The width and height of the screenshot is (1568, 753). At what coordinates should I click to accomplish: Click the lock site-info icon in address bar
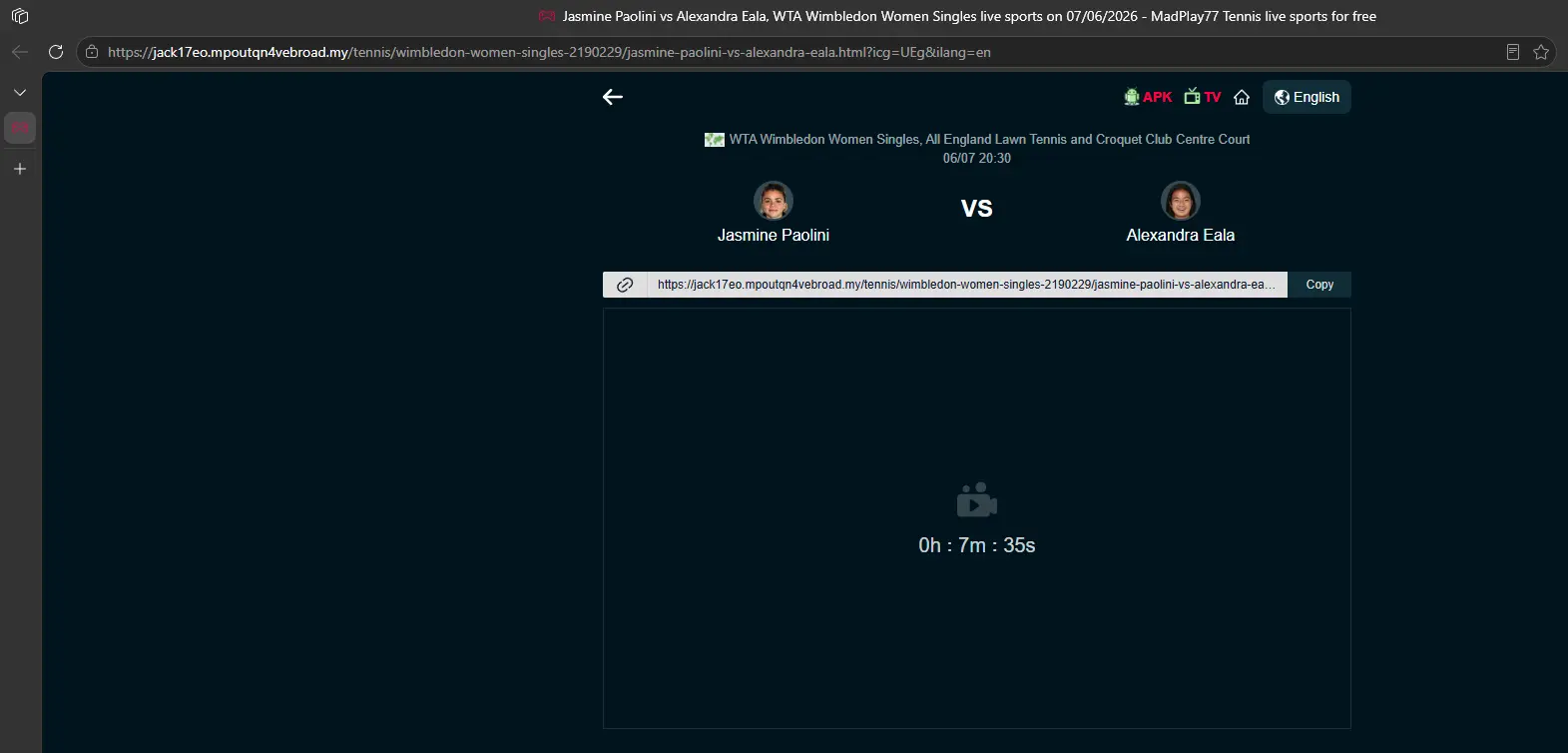click(x=92, y=52)
